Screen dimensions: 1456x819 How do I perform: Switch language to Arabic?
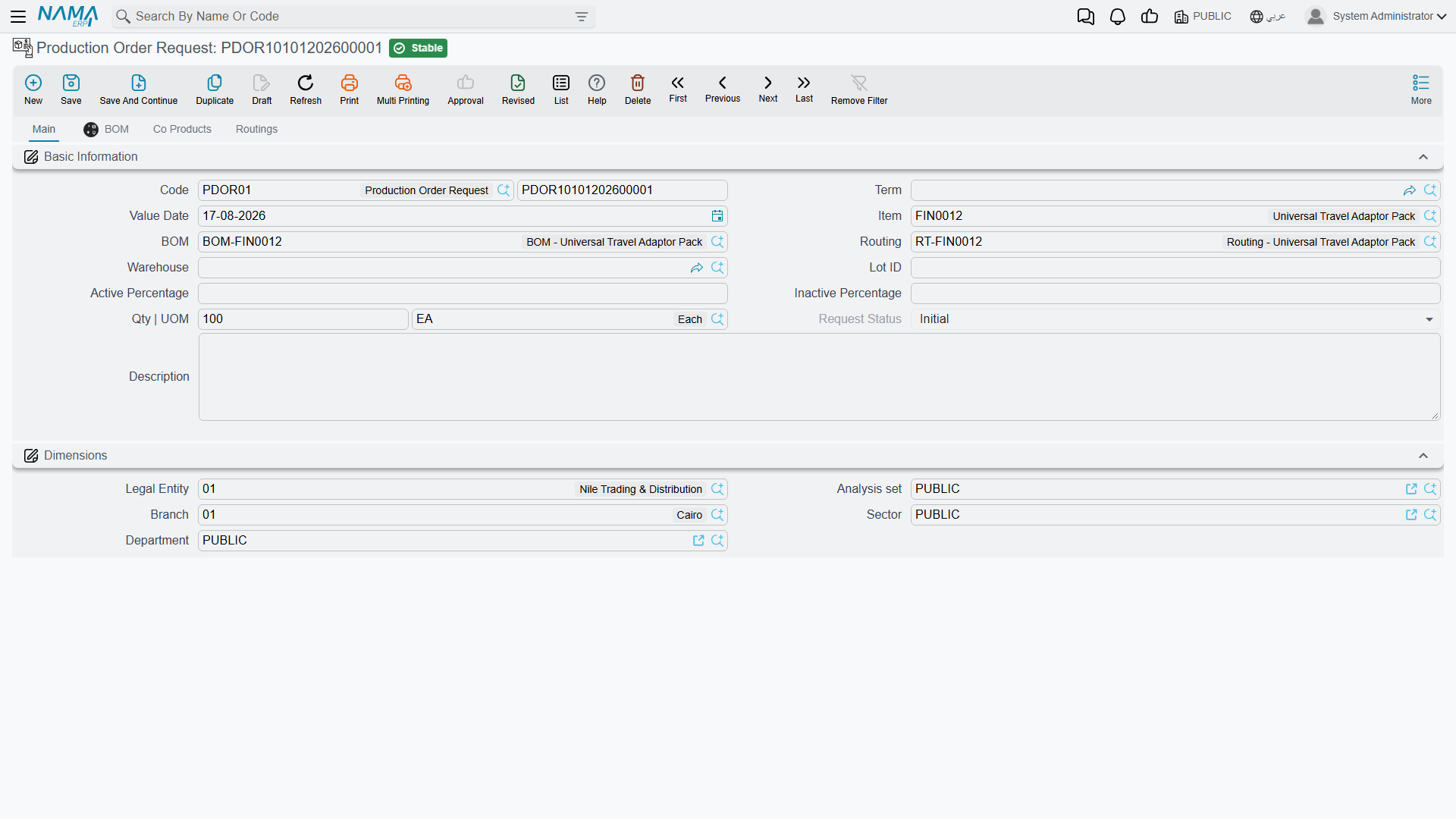1268,17
